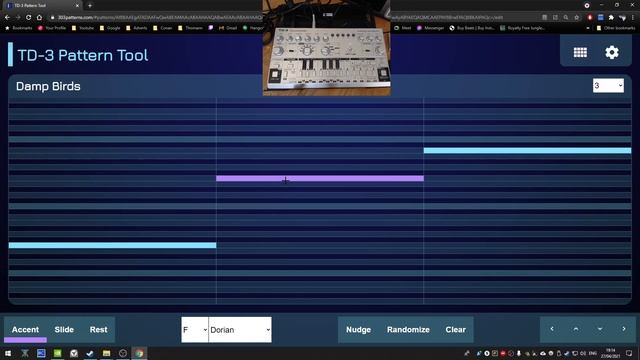This screenshot has height=360, width=640.
Task: Move pattern left with the left arrow
Action: pos(552,329)
